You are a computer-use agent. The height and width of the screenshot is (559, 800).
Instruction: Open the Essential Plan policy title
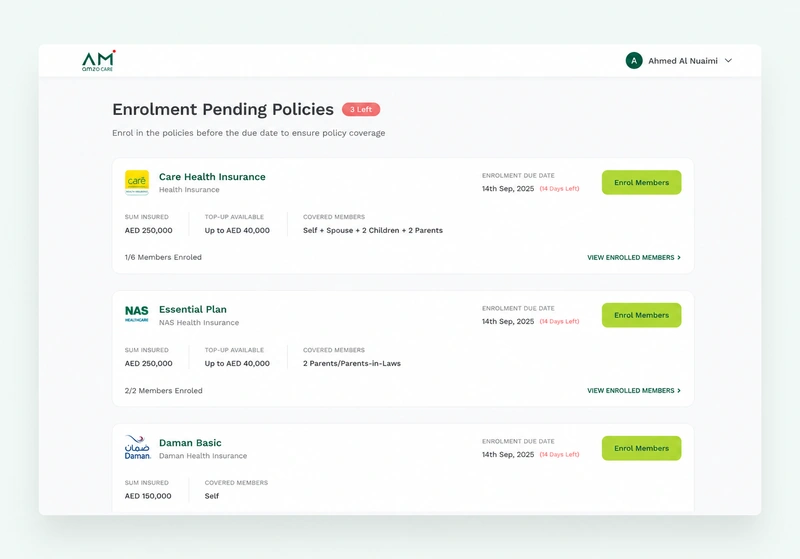pyautogui.click(x=193, y=309)
